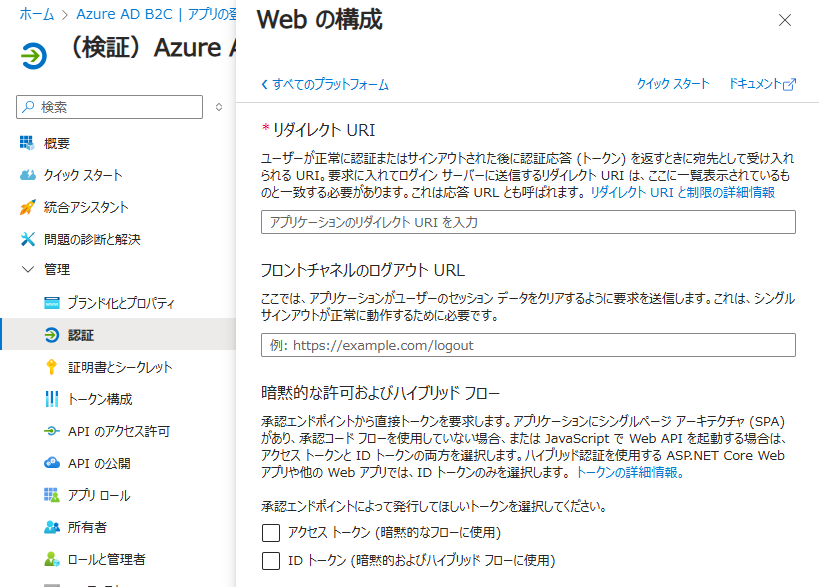Image resolution: width=819 pixels, height=587 pixels.
Task: Click external link icon beside ドキュメント
Action: click(x=790, y=84)
